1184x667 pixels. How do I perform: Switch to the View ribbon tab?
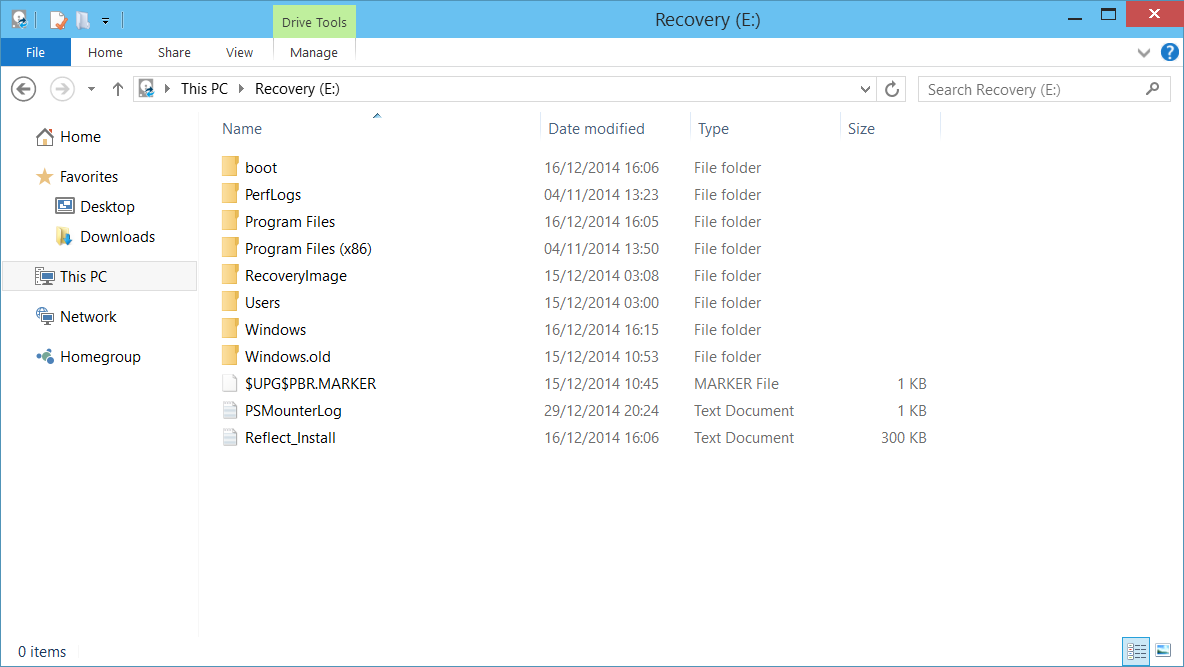pos(239,52)
